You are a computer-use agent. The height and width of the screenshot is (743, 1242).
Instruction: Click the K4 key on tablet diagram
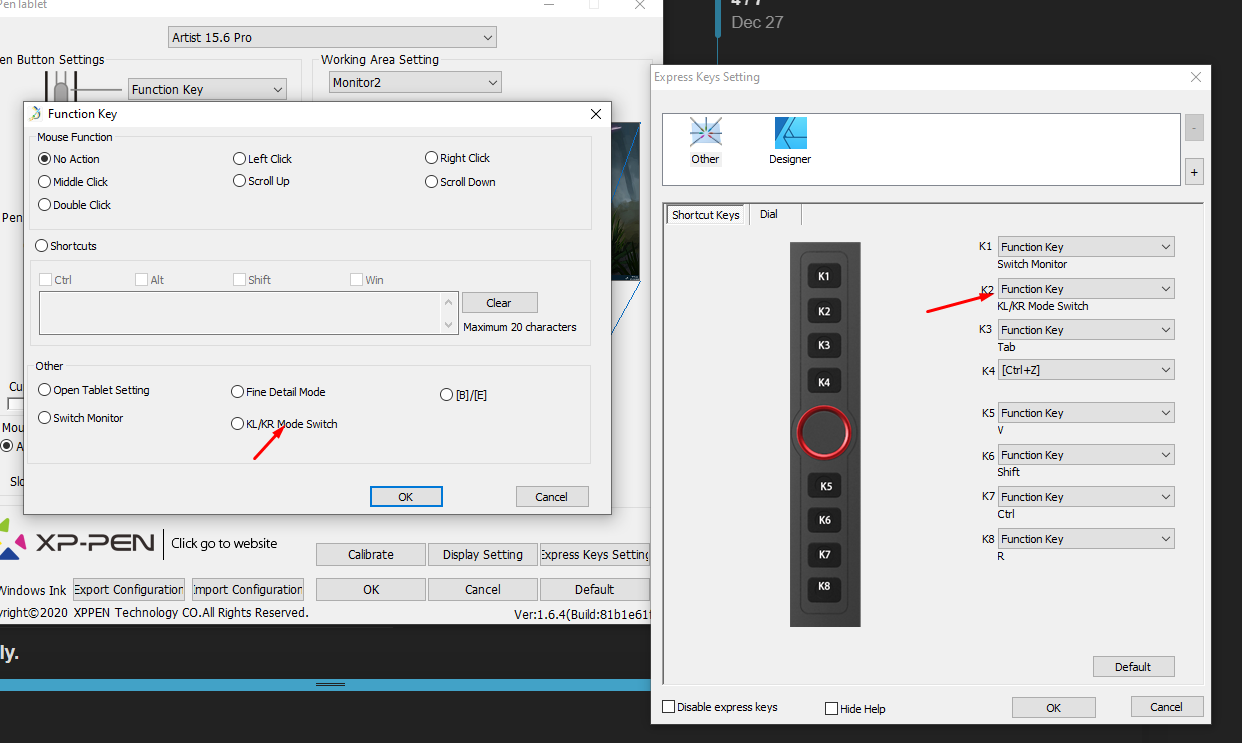(823, 380)
